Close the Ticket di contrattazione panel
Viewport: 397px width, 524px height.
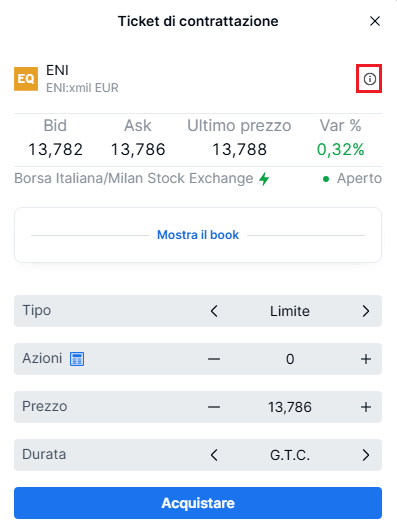tap(375, 21)
